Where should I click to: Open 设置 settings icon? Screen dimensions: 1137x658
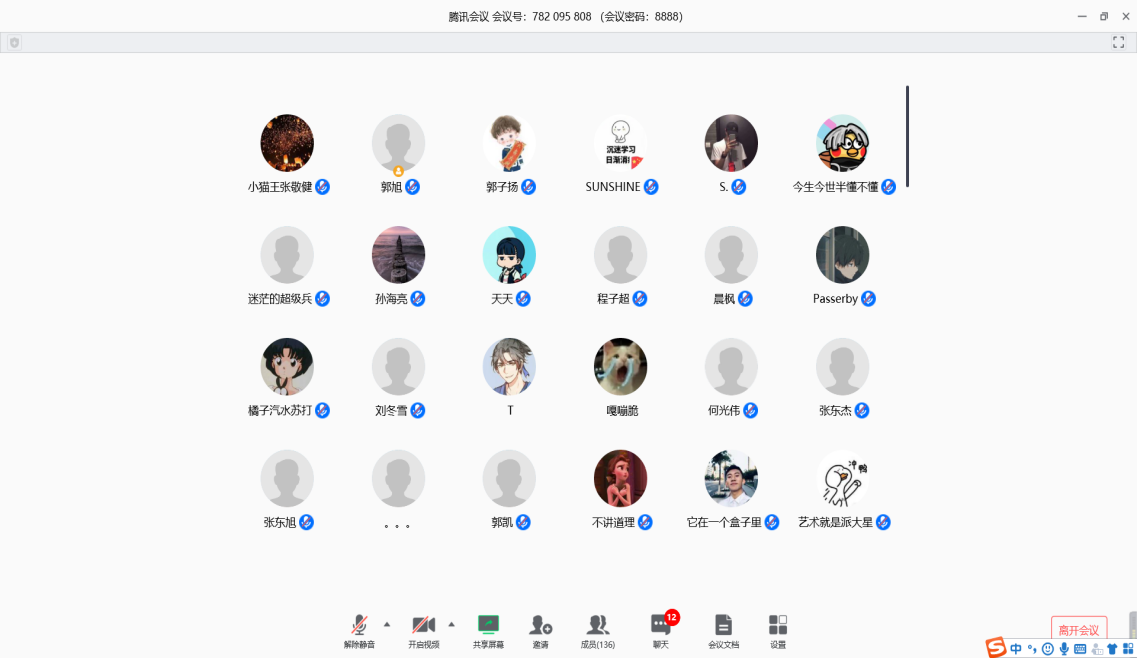pyautogui.click(x=778, y=630)
